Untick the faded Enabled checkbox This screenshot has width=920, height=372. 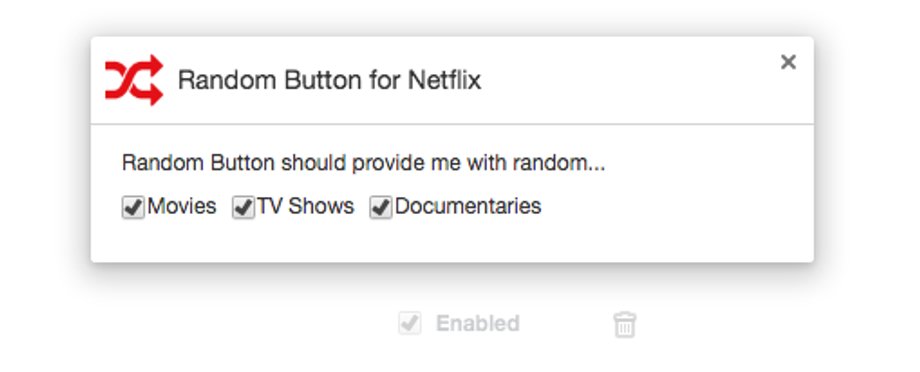410,323
